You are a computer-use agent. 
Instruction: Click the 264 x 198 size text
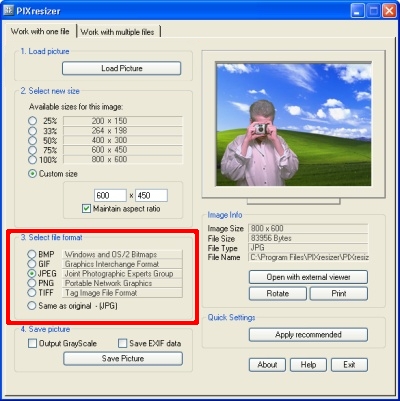tap(109, 131)
